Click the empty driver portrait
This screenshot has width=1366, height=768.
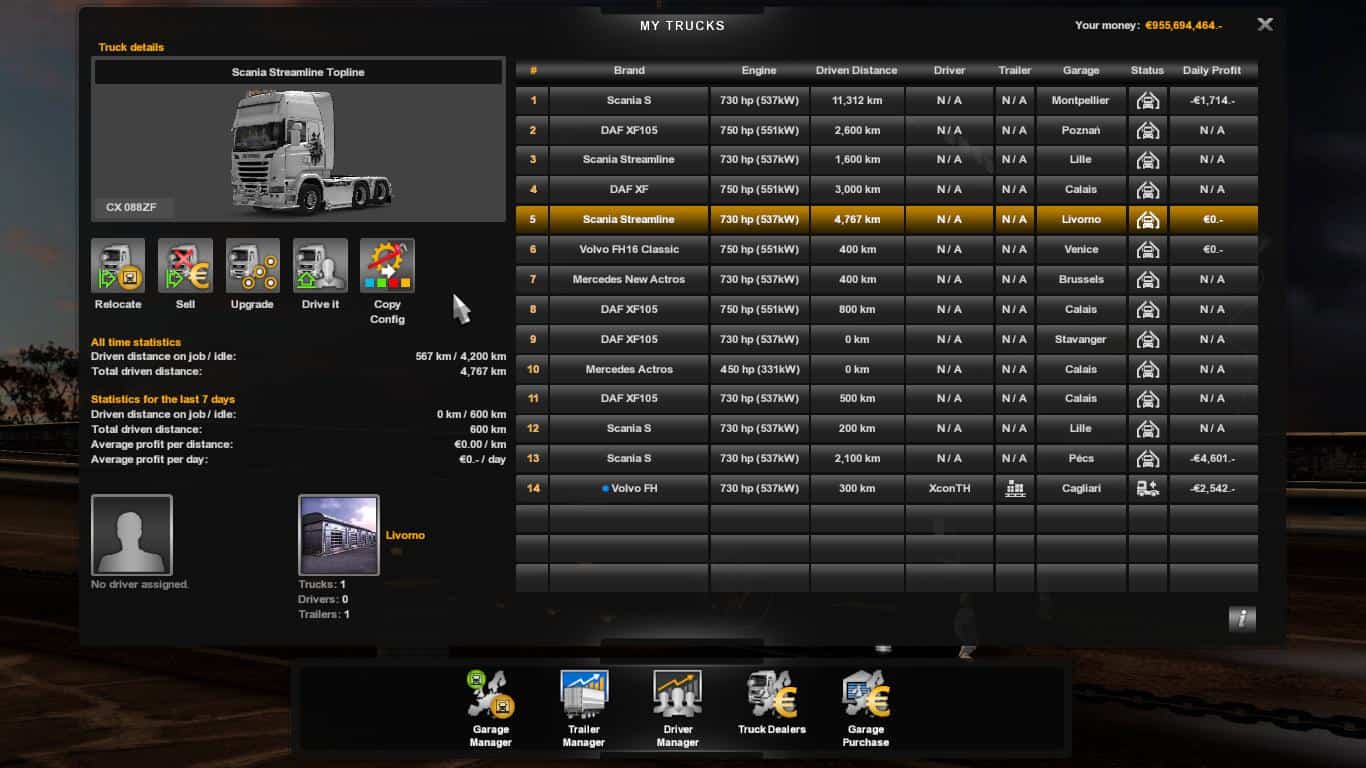pyautogui.click(x=132, y=535)
